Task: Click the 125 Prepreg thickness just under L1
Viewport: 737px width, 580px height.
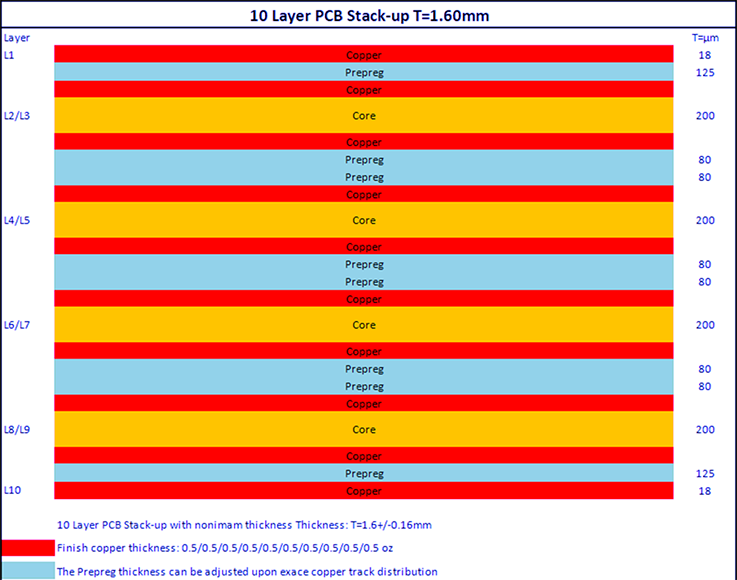Action: click(705, 72)
